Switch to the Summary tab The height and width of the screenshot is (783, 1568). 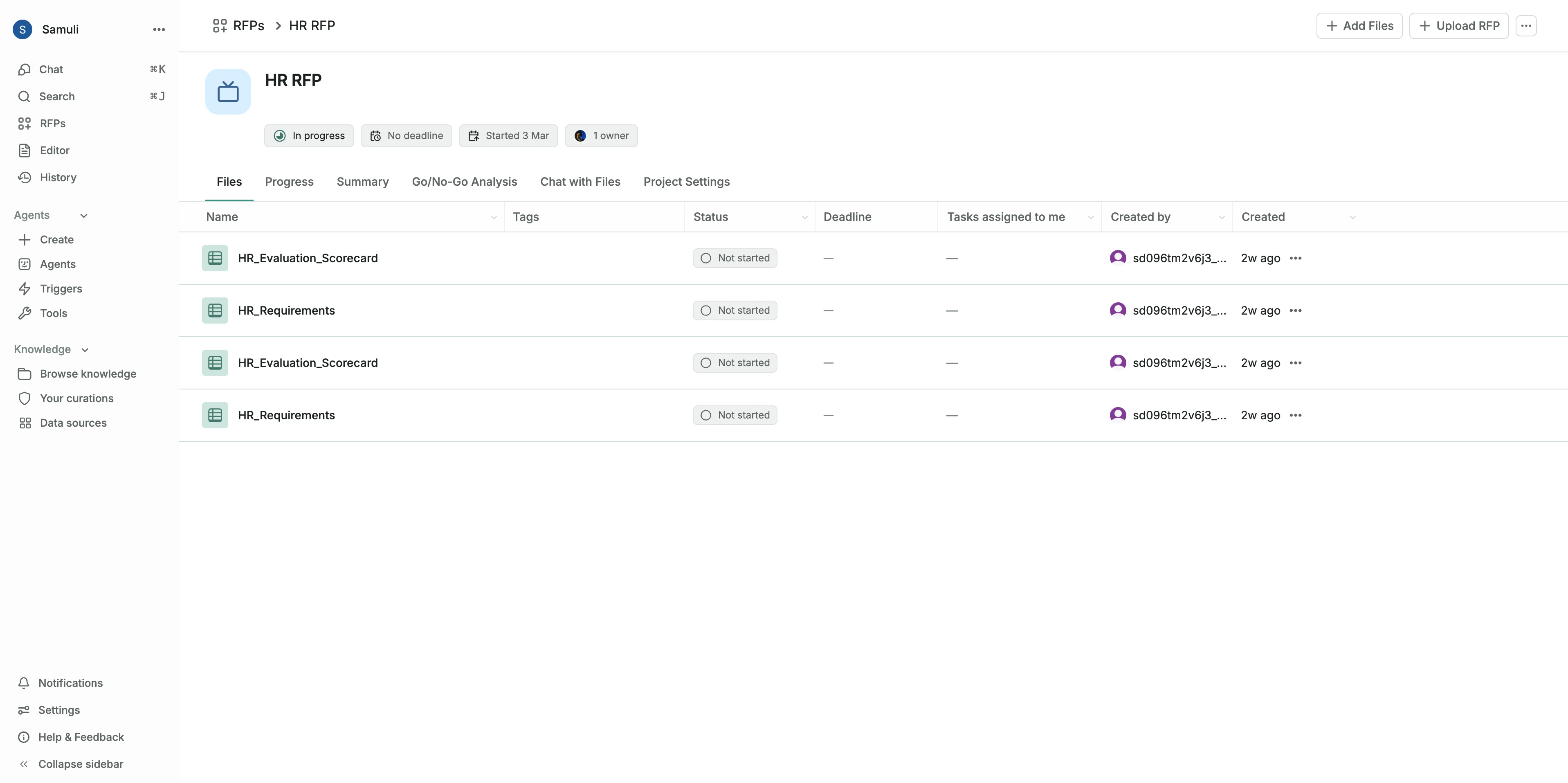[362, 182]
